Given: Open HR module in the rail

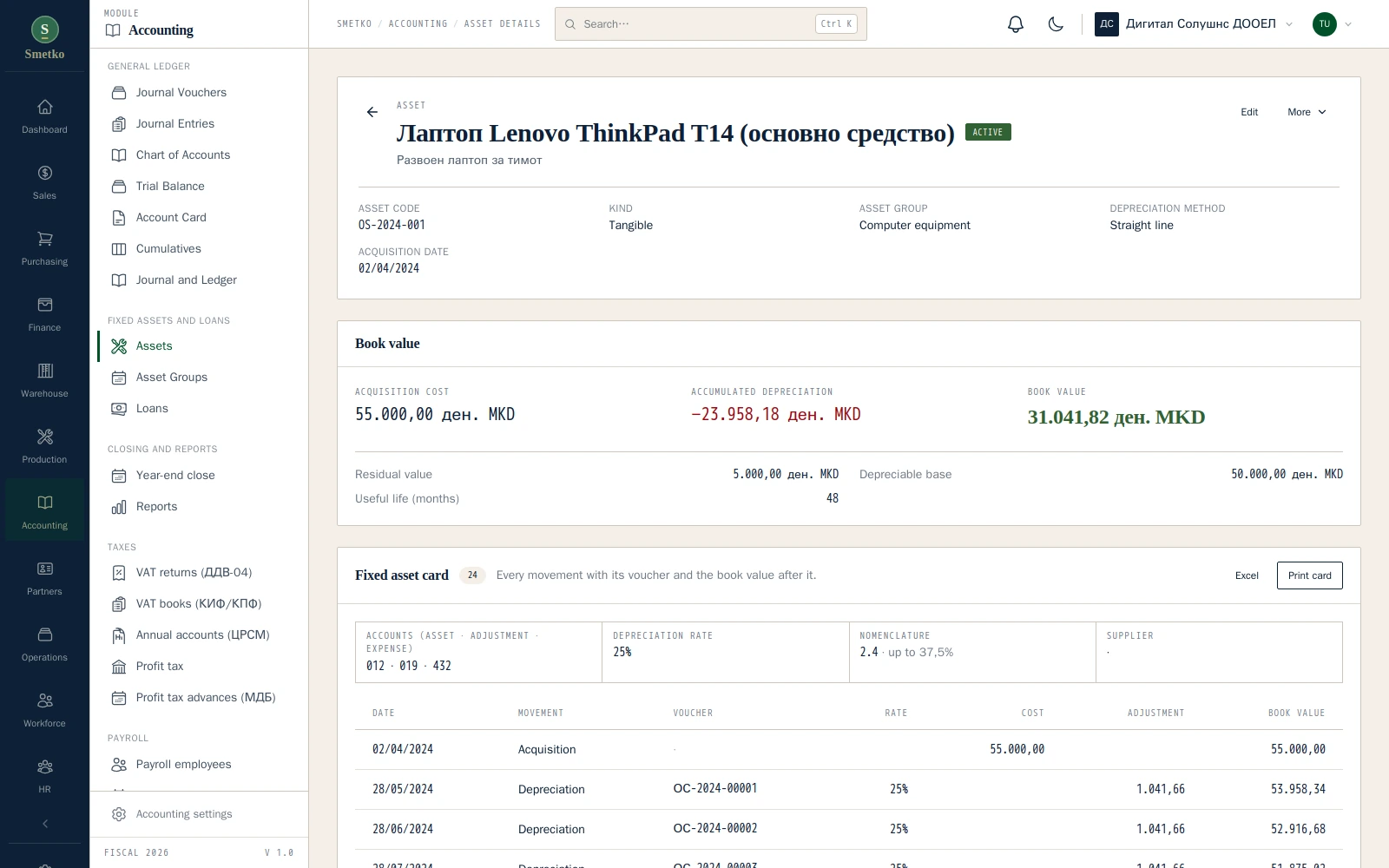Looking at the screenshot, I should [x=44, y=777].
